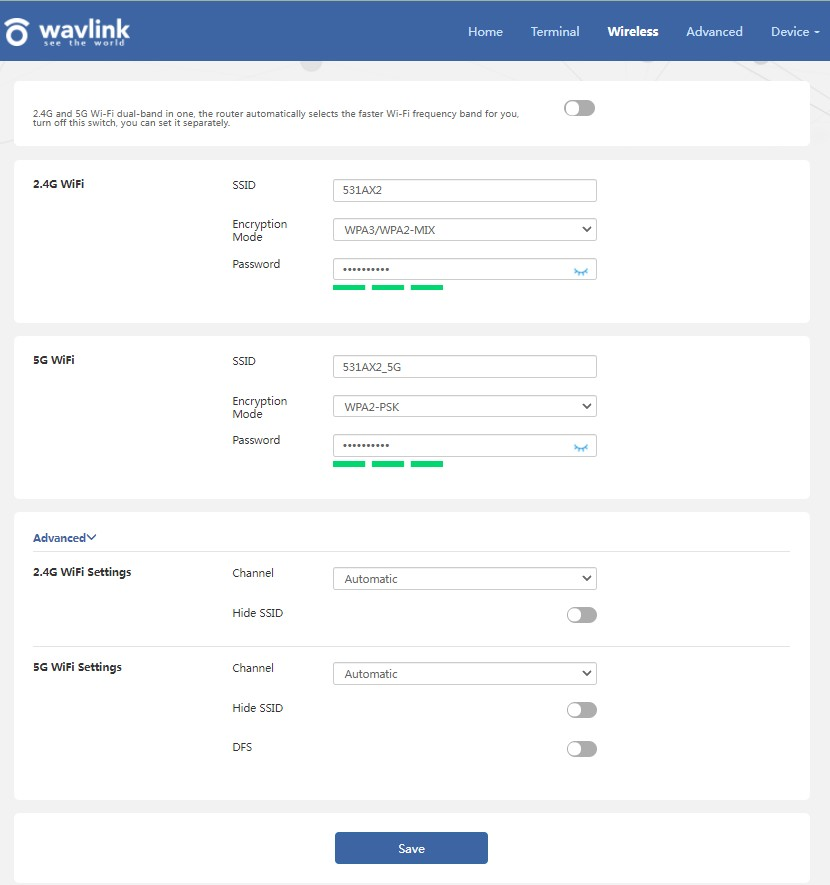
Task: Open the 2.4G Encryption Mode dropdown
Action: click(464, 230)
